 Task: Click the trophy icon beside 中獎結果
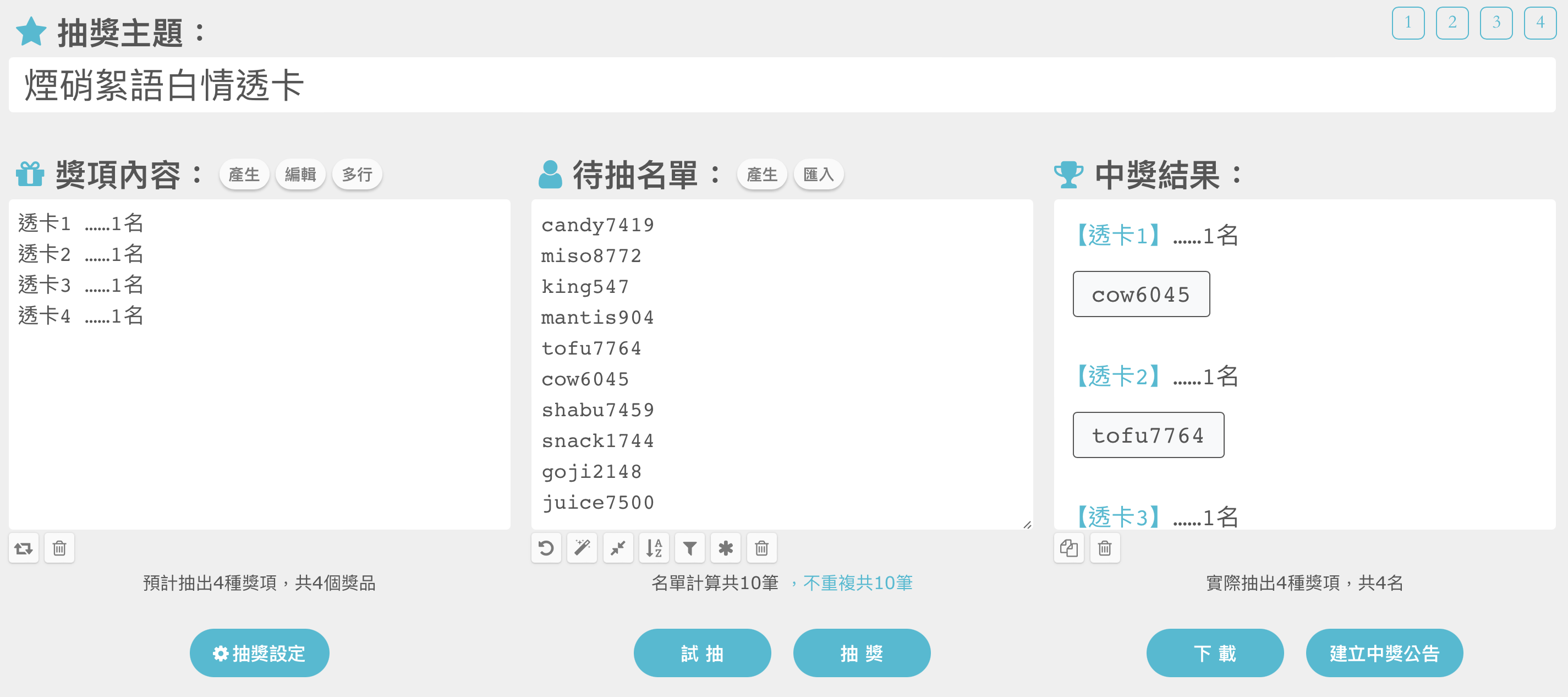tap(1069, 175)
